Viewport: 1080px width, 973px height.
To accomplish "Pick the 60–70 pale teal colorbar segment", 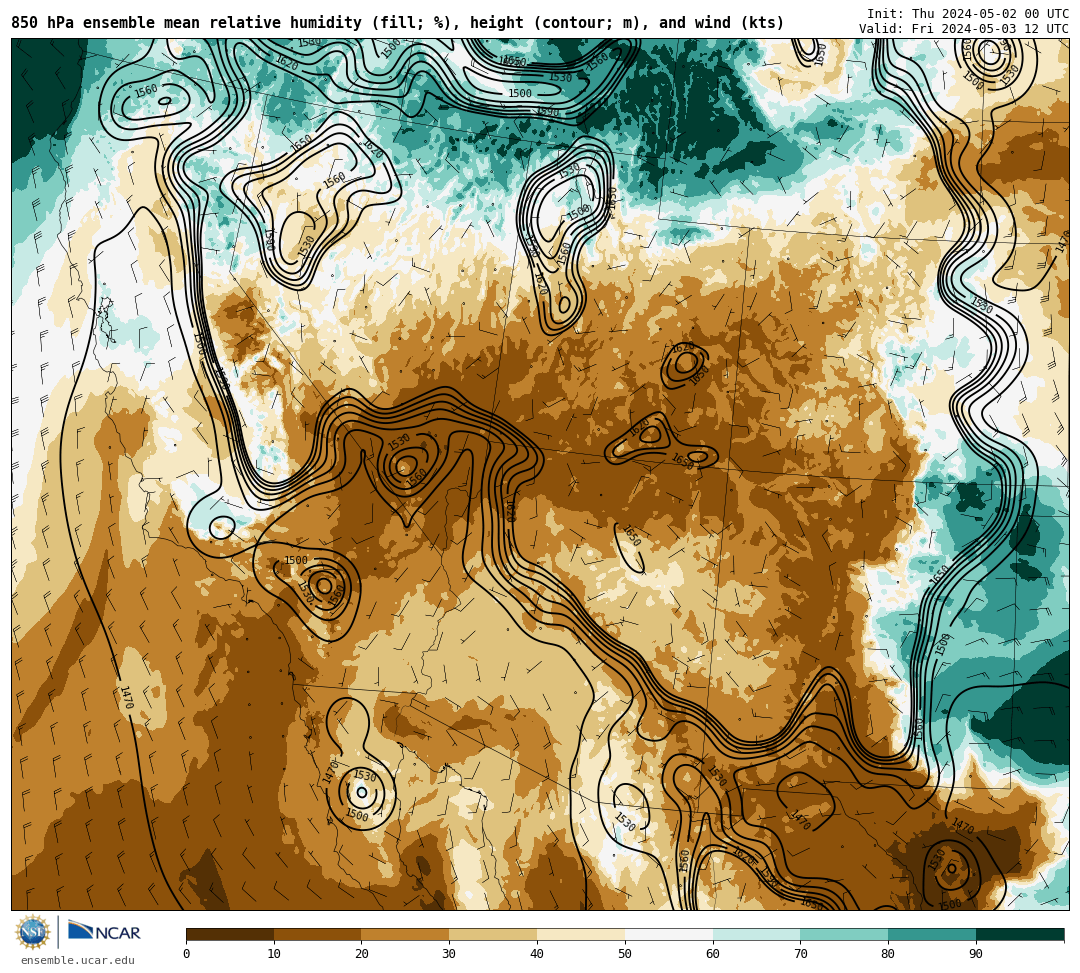I will click(x=756, y=934).
